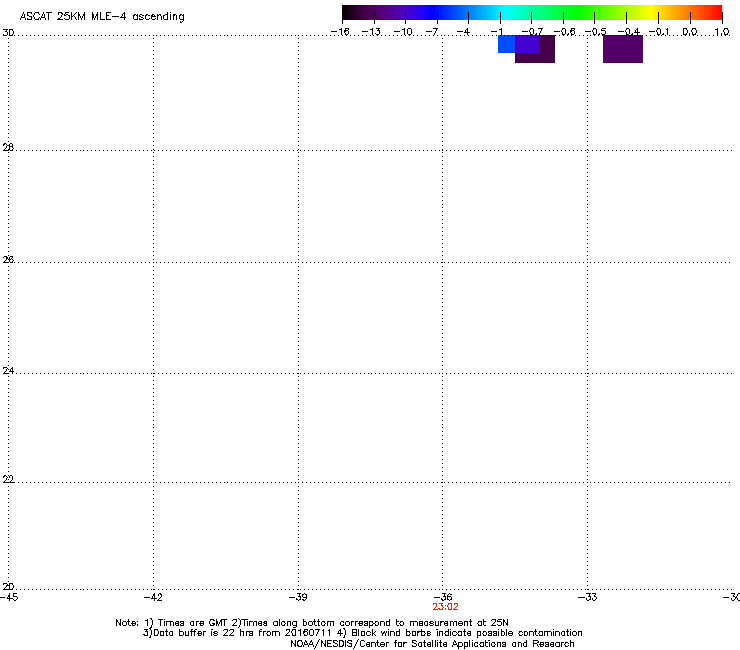The width and height of the screenshot is (740, 650).
Task: Click the longitude label '-45'
Action: coord(9,597)
